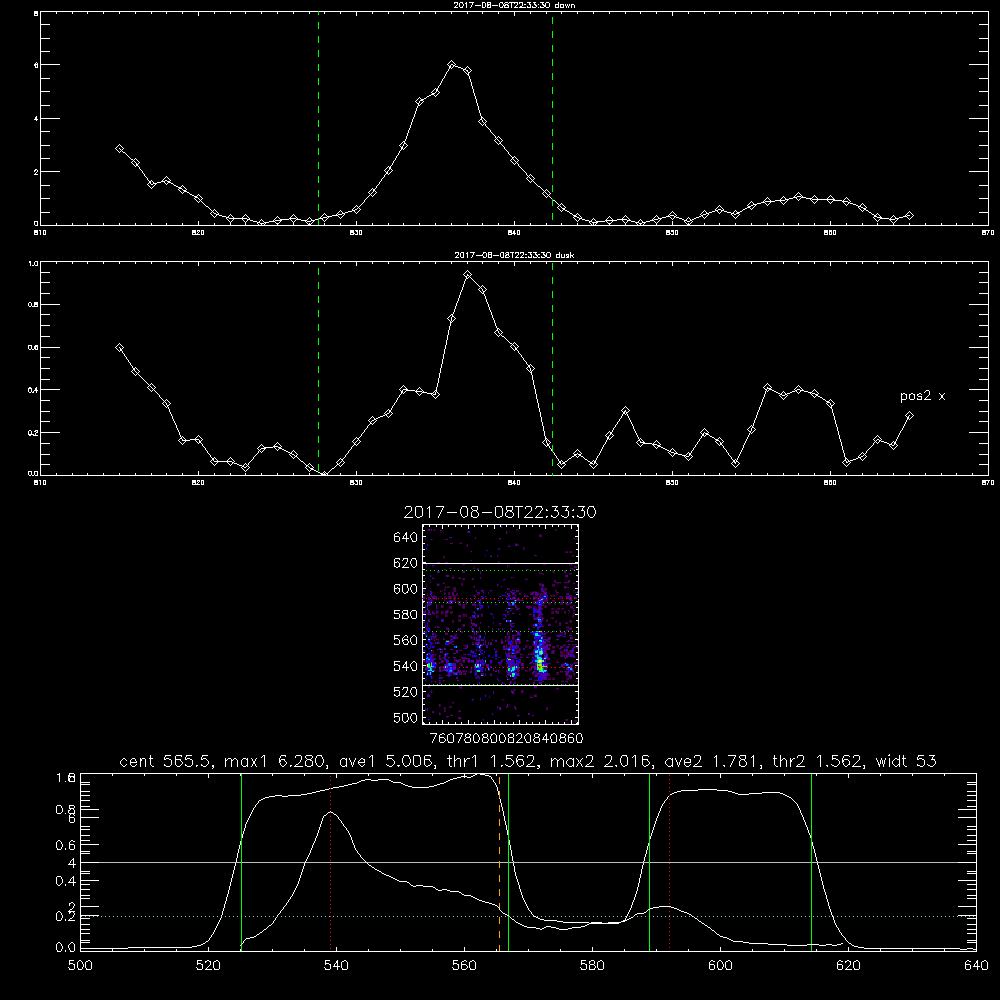1000x1000 pixels.
Task: Select the 'pos2 x' annotation label
Action: pyautogui.click(x=922, y=396)
